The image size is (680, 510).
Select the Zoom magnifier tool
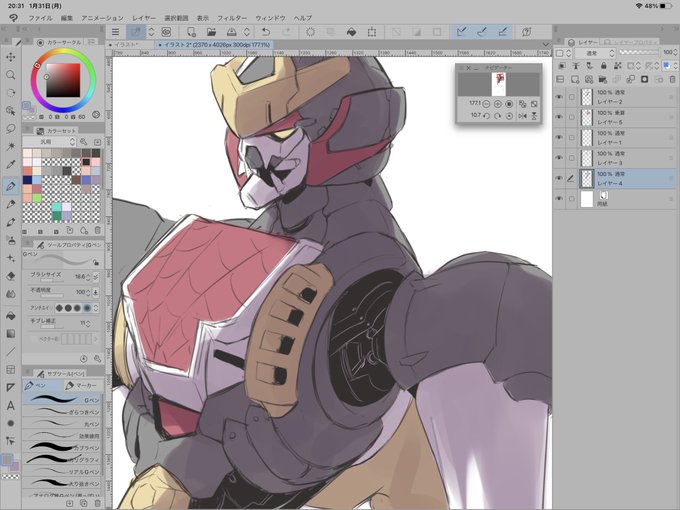[10, 75]
